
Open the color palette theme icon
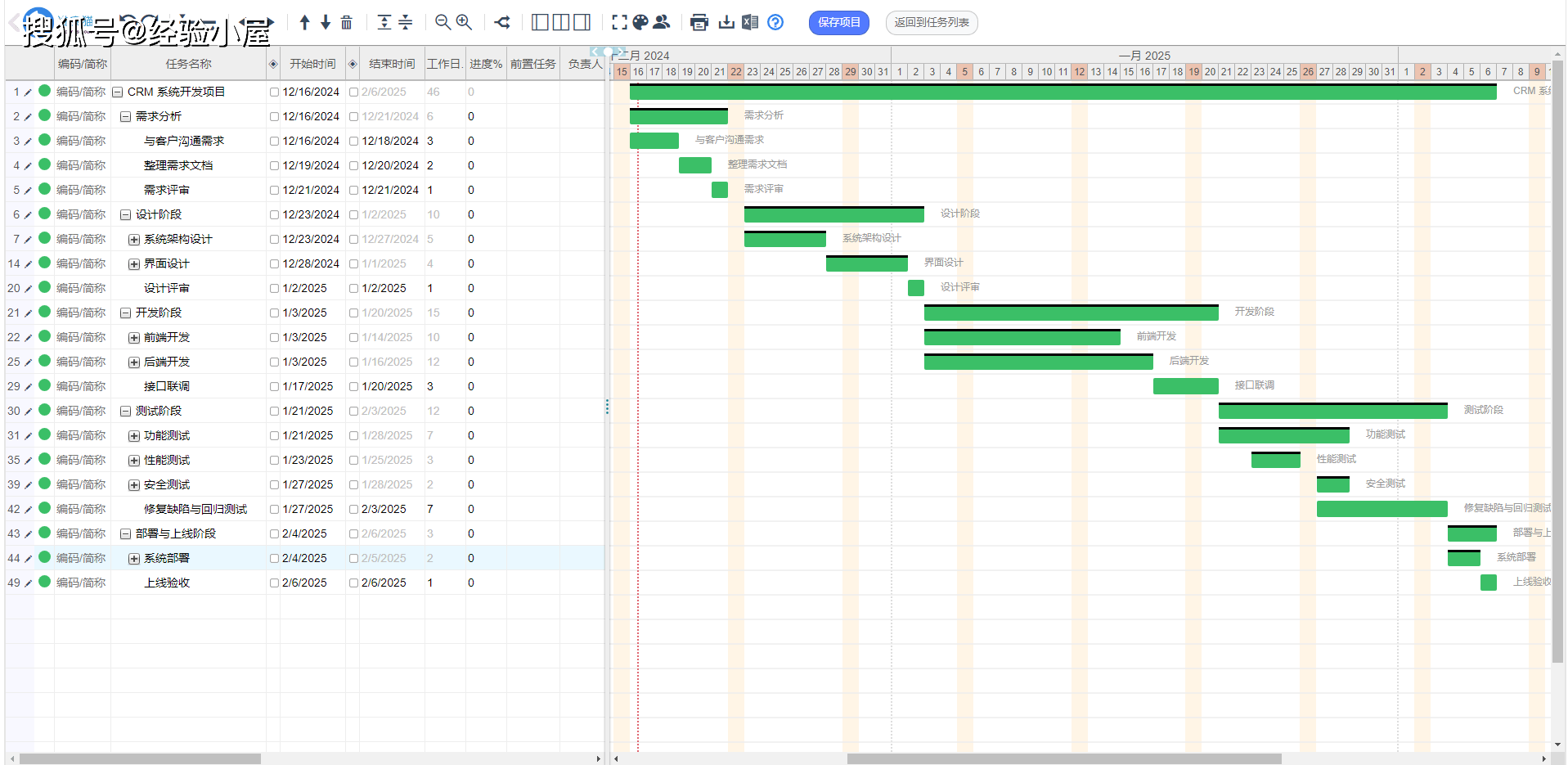click(640, 22)
